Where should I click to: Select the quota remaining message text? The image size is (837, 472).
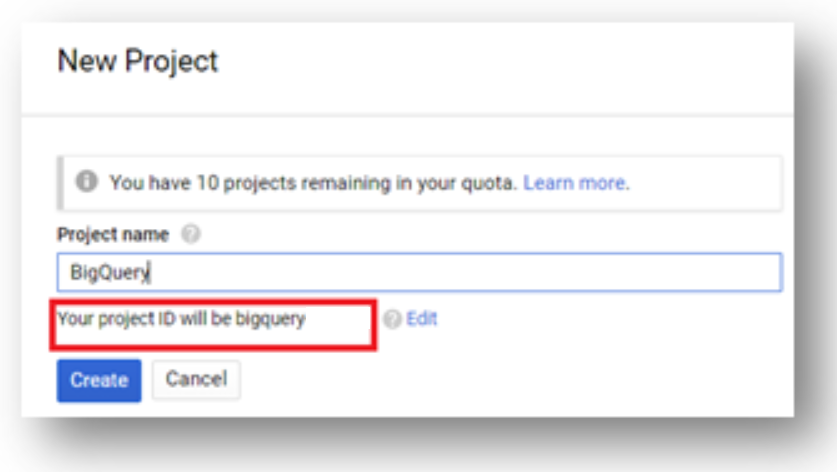click(x=313, y=183)
